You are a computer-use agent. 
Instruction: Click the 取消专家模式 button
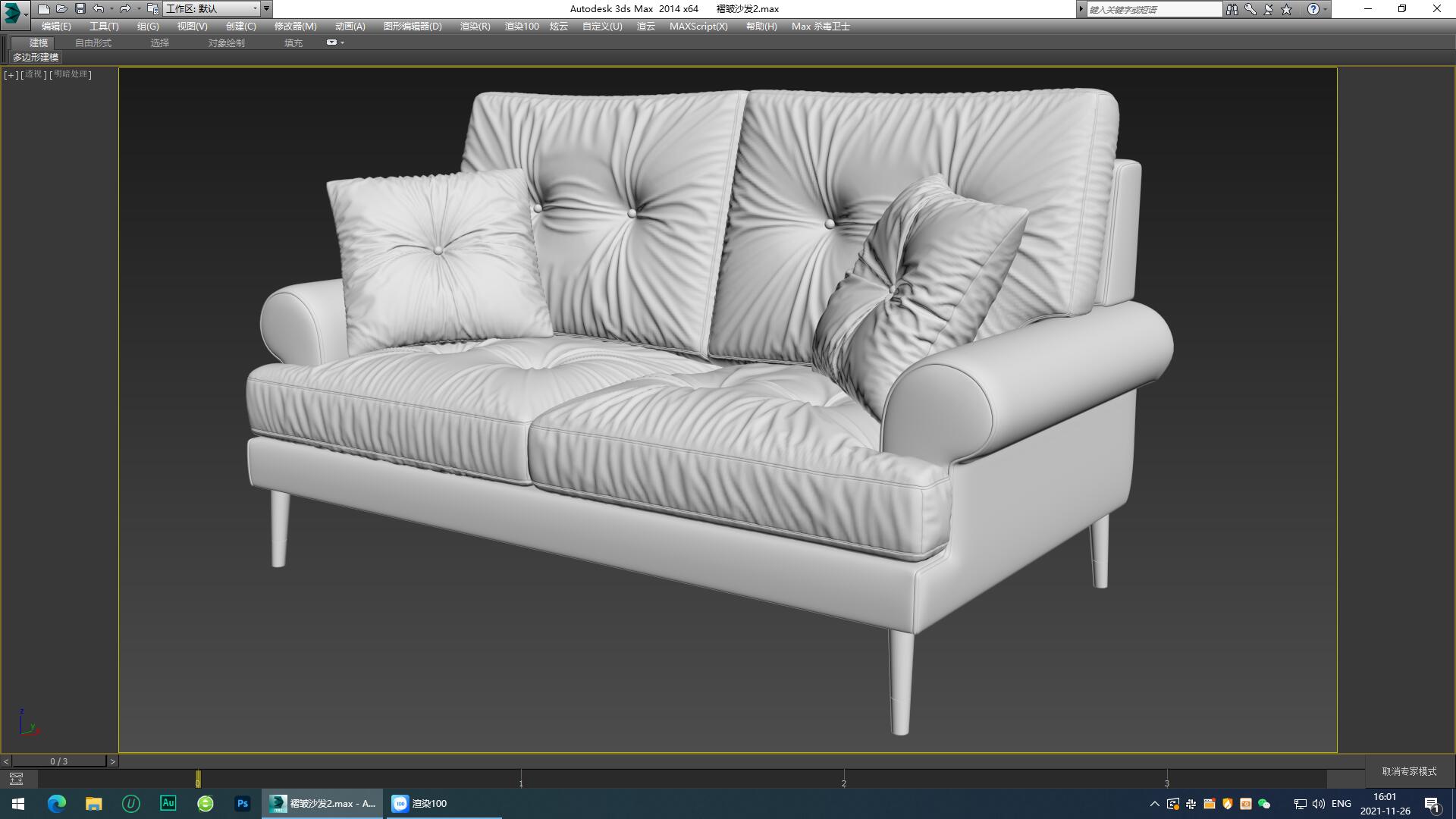pyautogui.click(x=1409, y=770)
